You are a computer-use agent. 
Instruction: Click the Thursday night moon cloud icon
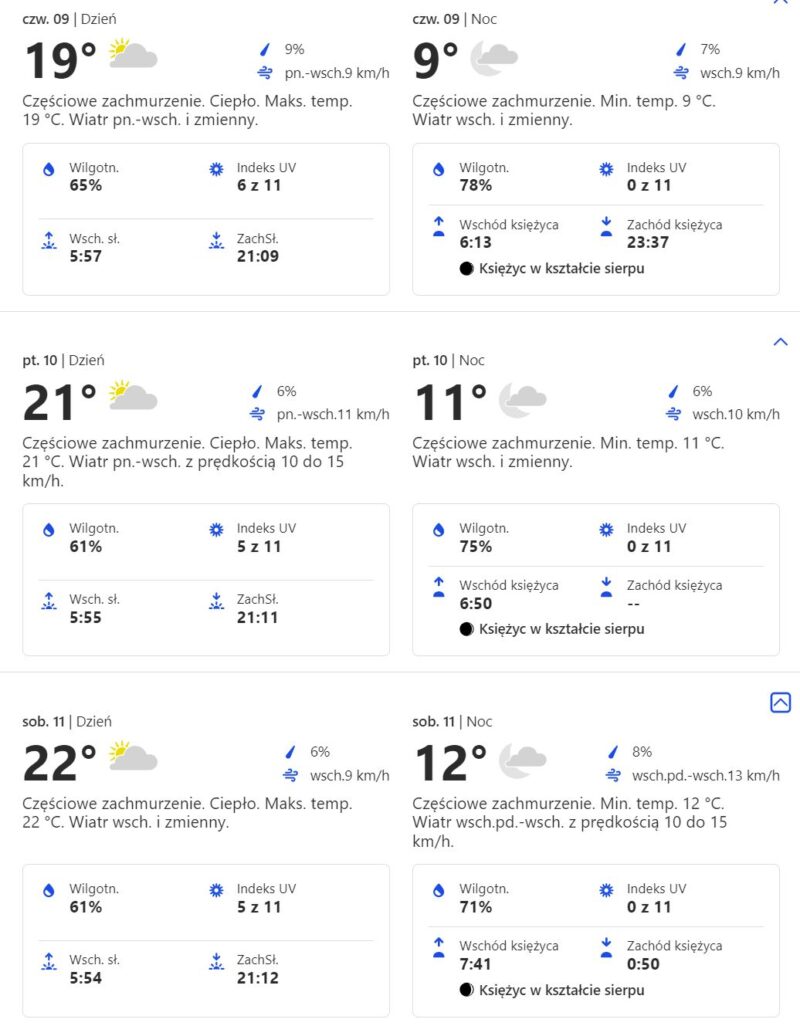click(494, 58)
